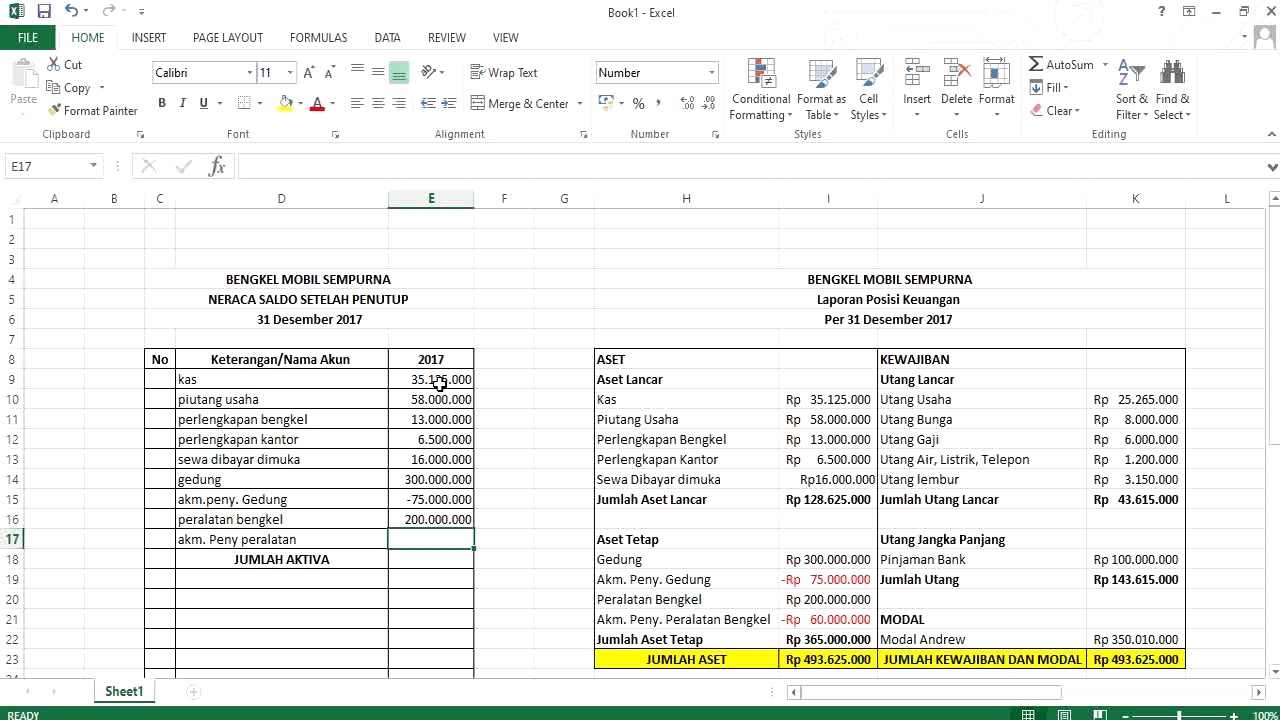Select the Sheet1 tab
The width and height of the screenshot is (1280, 720).
pyautogui.click(x=124, y=691)
